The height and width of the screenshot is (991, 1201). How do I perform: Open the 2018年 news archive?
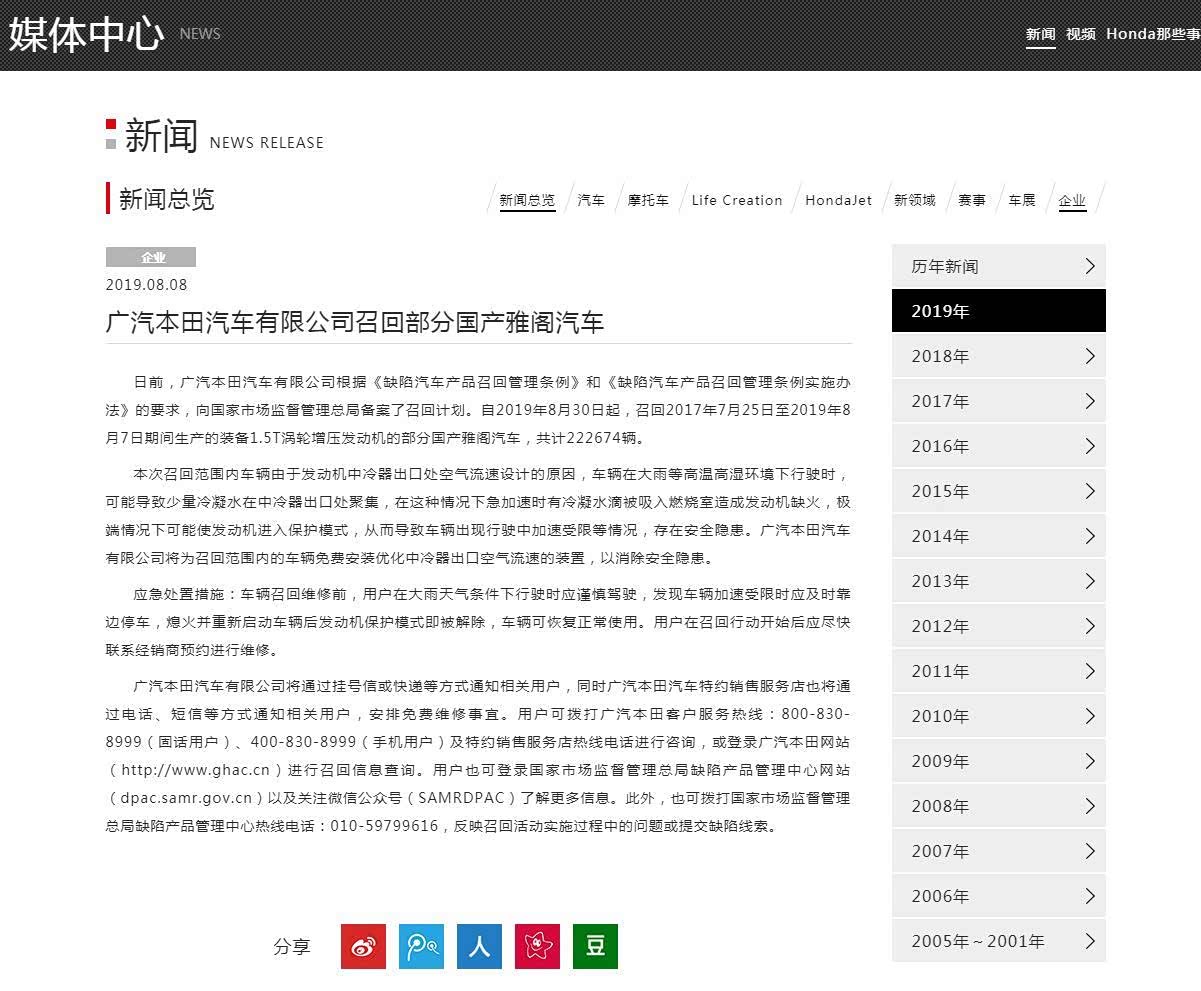pos(998,356)
